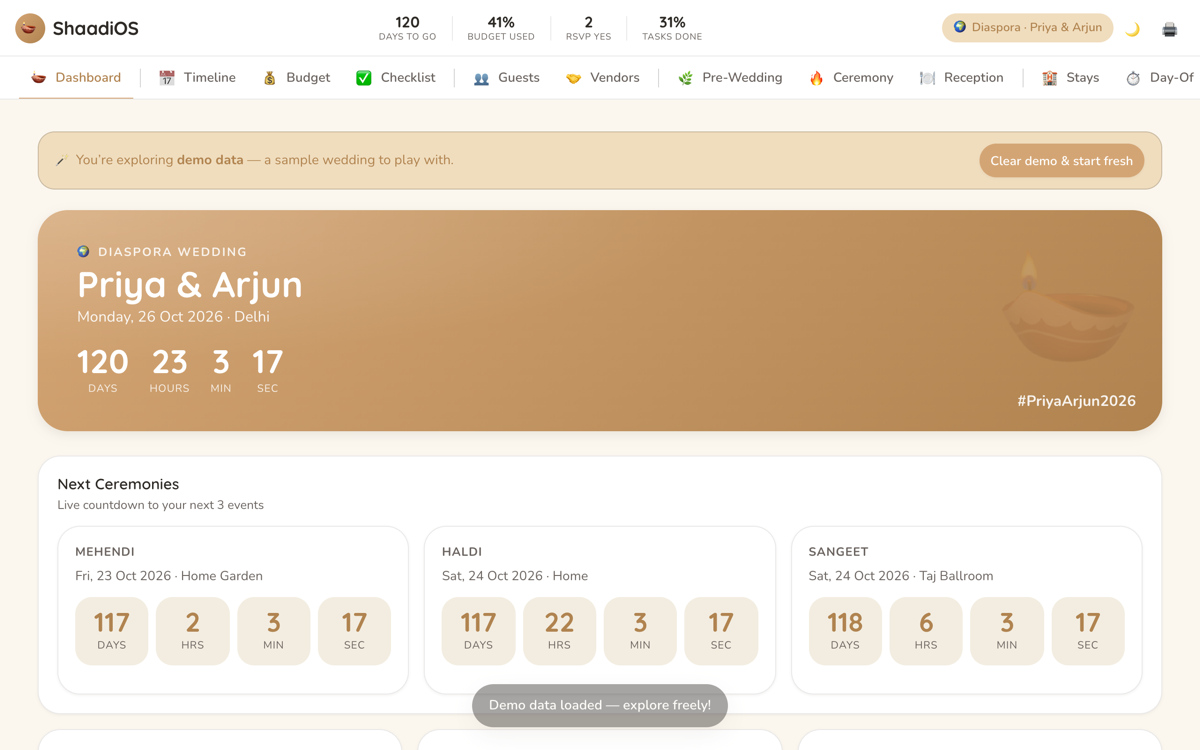This screenshot has height=750, width=1200.
Task: Click the Sangeet 118 days countdown tile
Action: (845, 631)
